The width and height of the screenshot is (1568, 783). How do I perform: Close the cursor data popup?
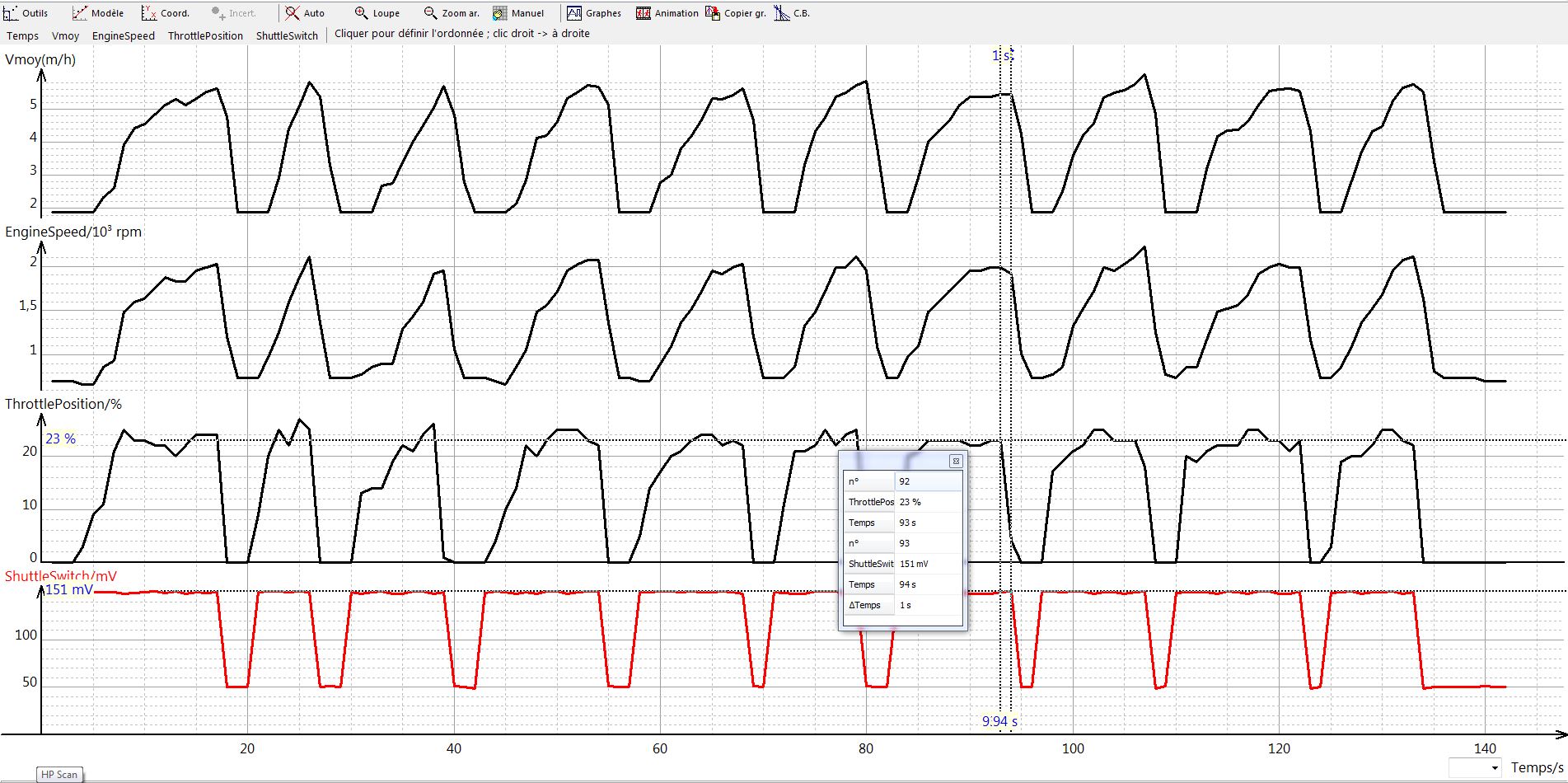[956, 461]
